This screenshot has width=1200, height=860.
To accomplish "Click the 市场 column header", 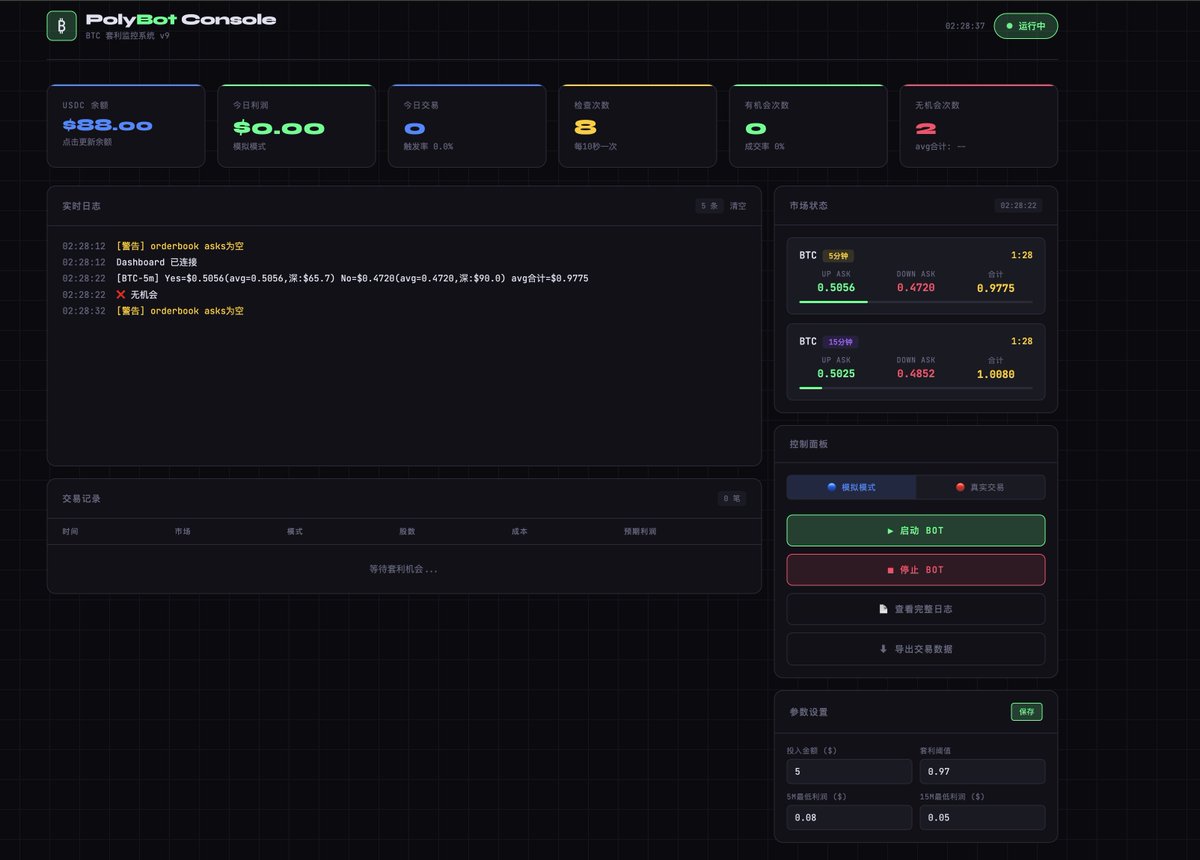I will coord(183,532).
